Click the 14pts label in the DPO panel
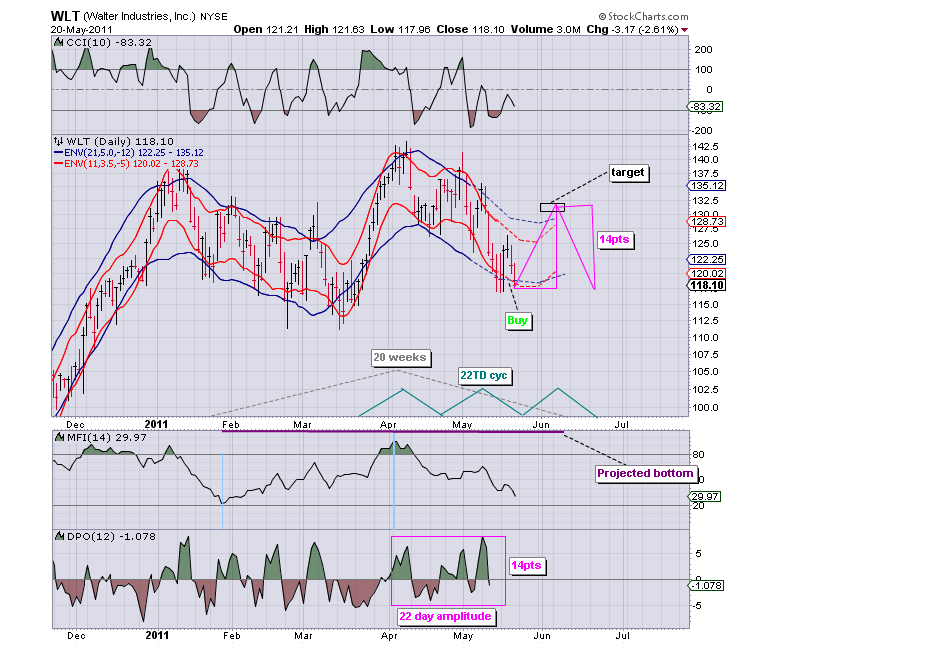Screen dimensions: 929x664 pos(526,565)
